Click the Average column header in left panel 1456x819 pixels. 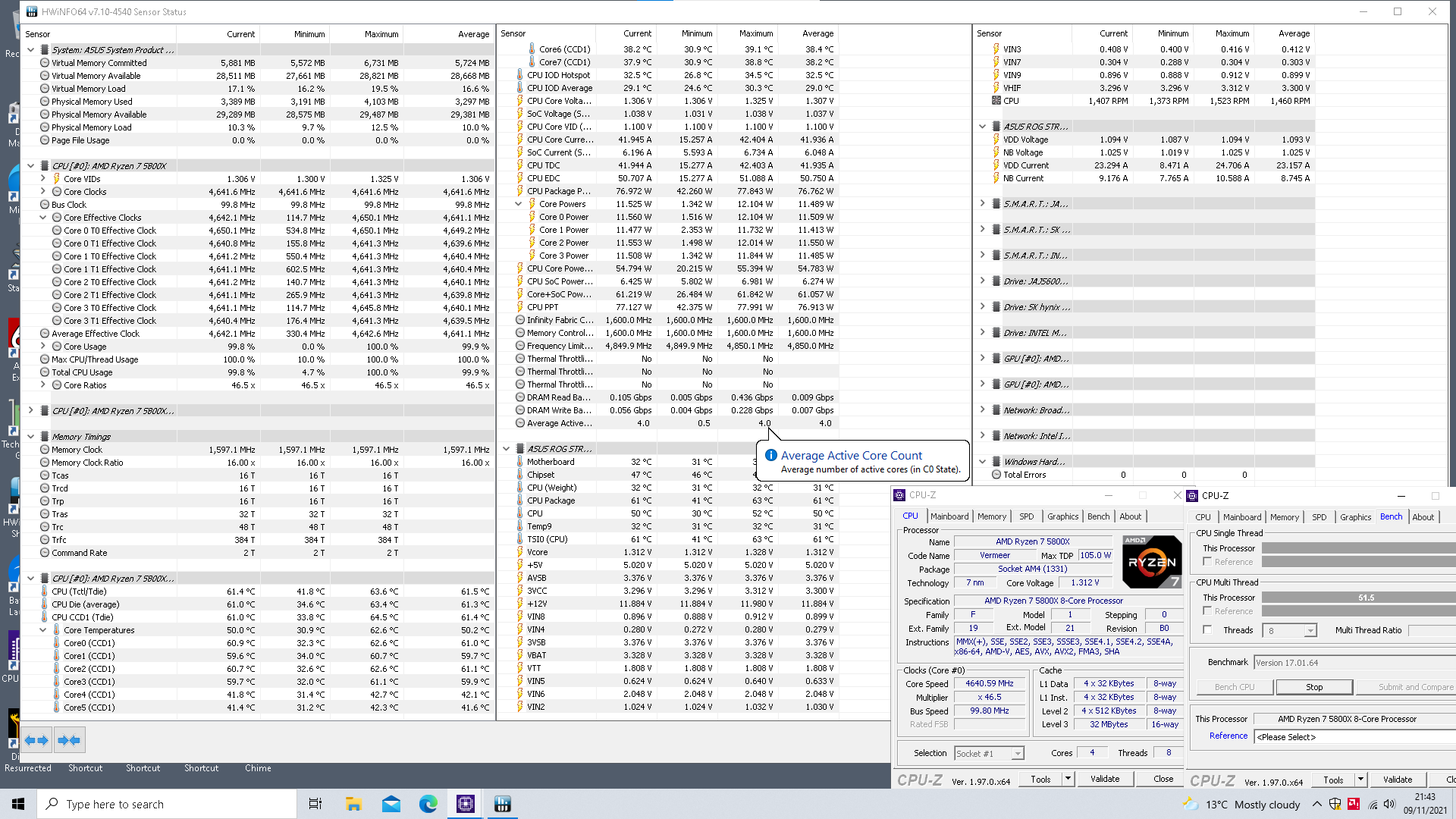[473, 34]
